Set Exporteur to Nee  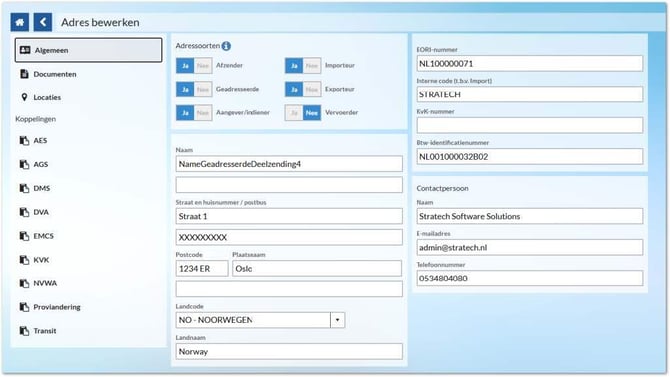tap(312, 89)
